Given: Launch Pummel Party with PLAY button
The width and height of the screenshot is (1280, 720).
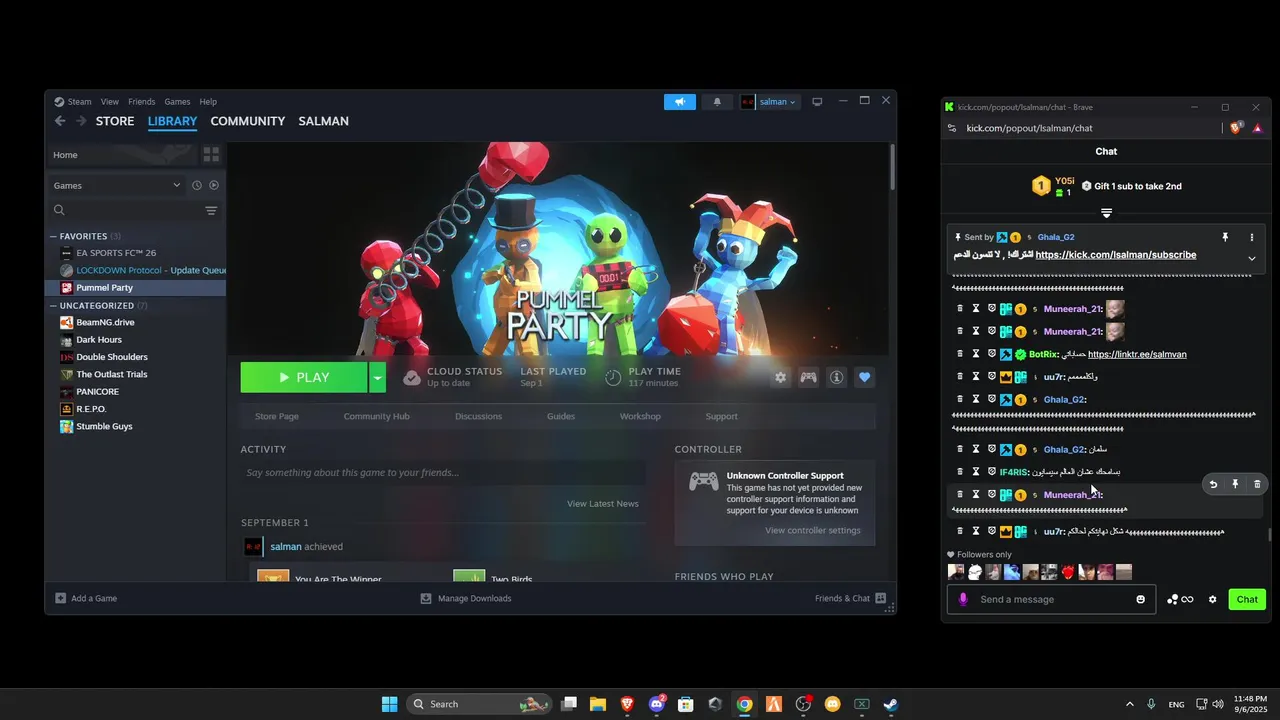Looking at the screenshot, I should pyautogui.click(x=304, y=377).
